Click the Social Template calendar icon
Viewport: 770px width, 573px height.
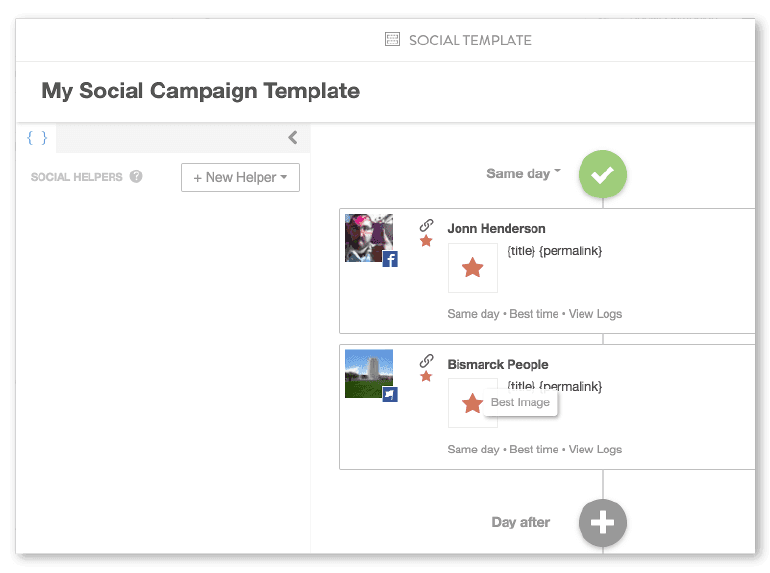392,40
